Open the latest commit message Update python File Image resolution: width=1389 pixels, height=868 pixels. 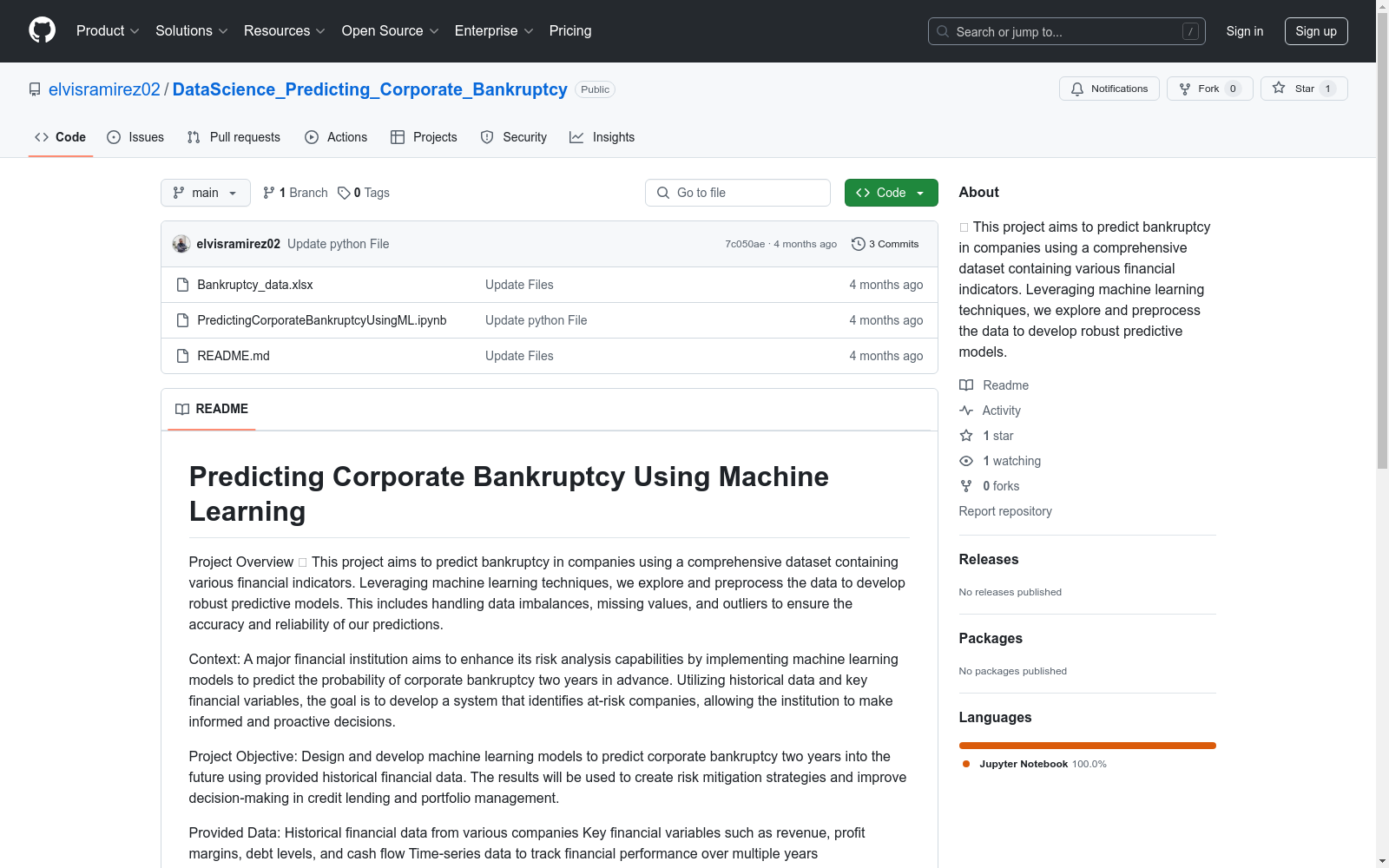tap(339, 244)
